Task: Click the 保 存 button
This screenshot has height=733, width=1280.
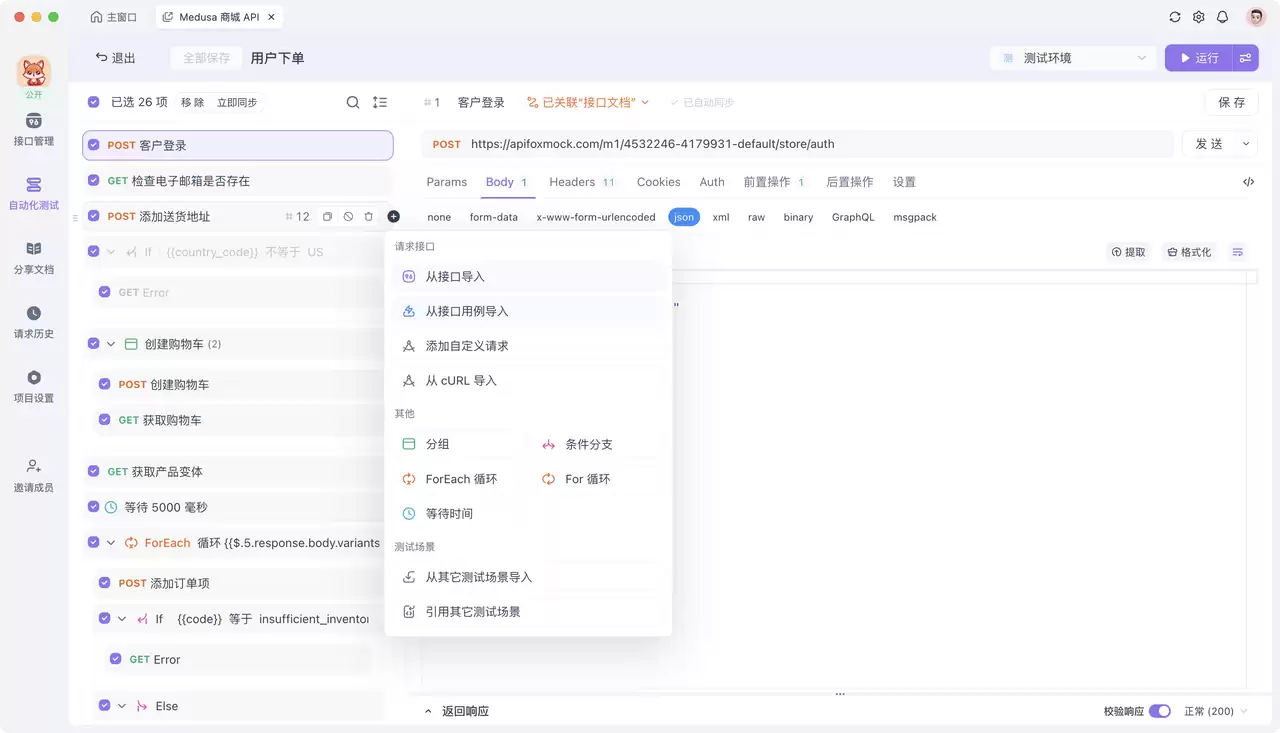Action: (1231, 102)
